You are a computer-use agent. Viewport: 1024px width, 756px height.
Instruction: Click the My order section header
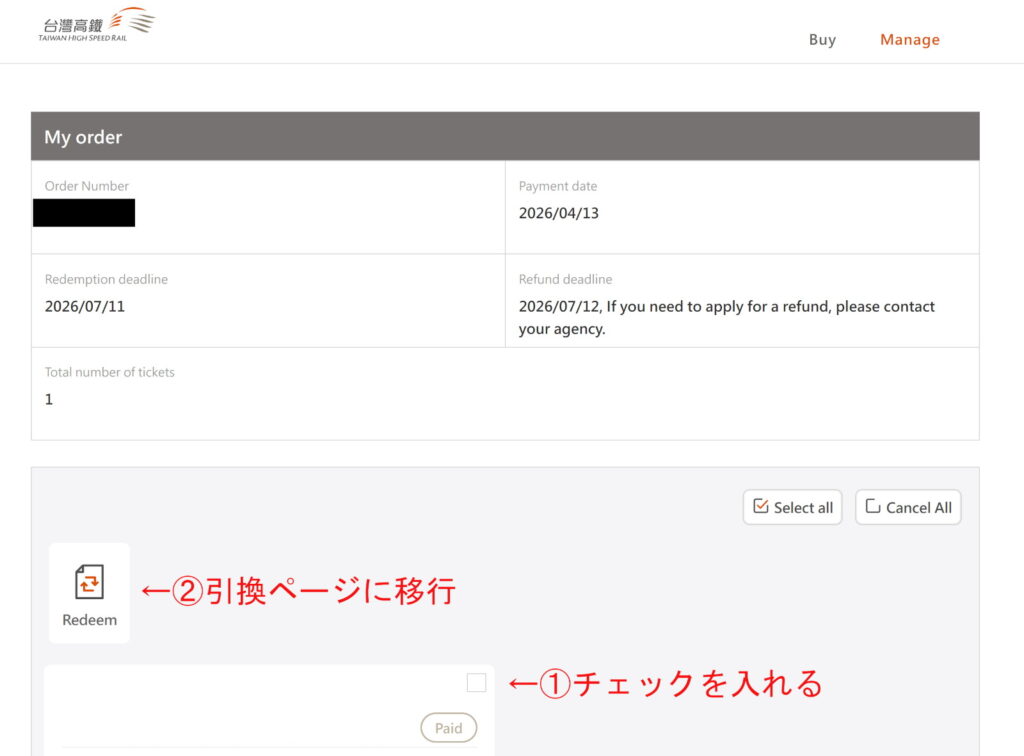(x=505, y=137)
